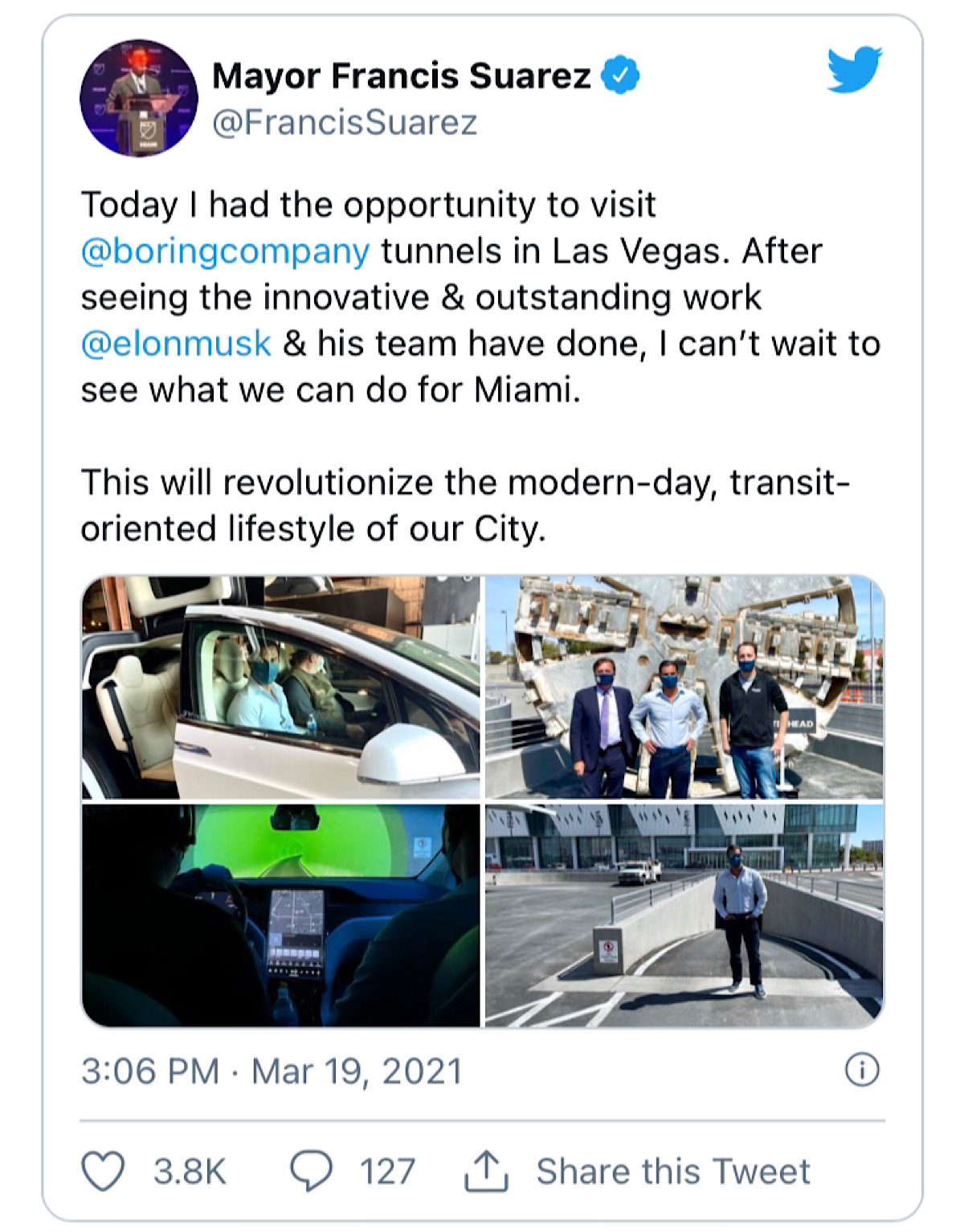Open the green-lit tunnel interior photo
This screenshot has width=964, height=1232.
point(281,916)
